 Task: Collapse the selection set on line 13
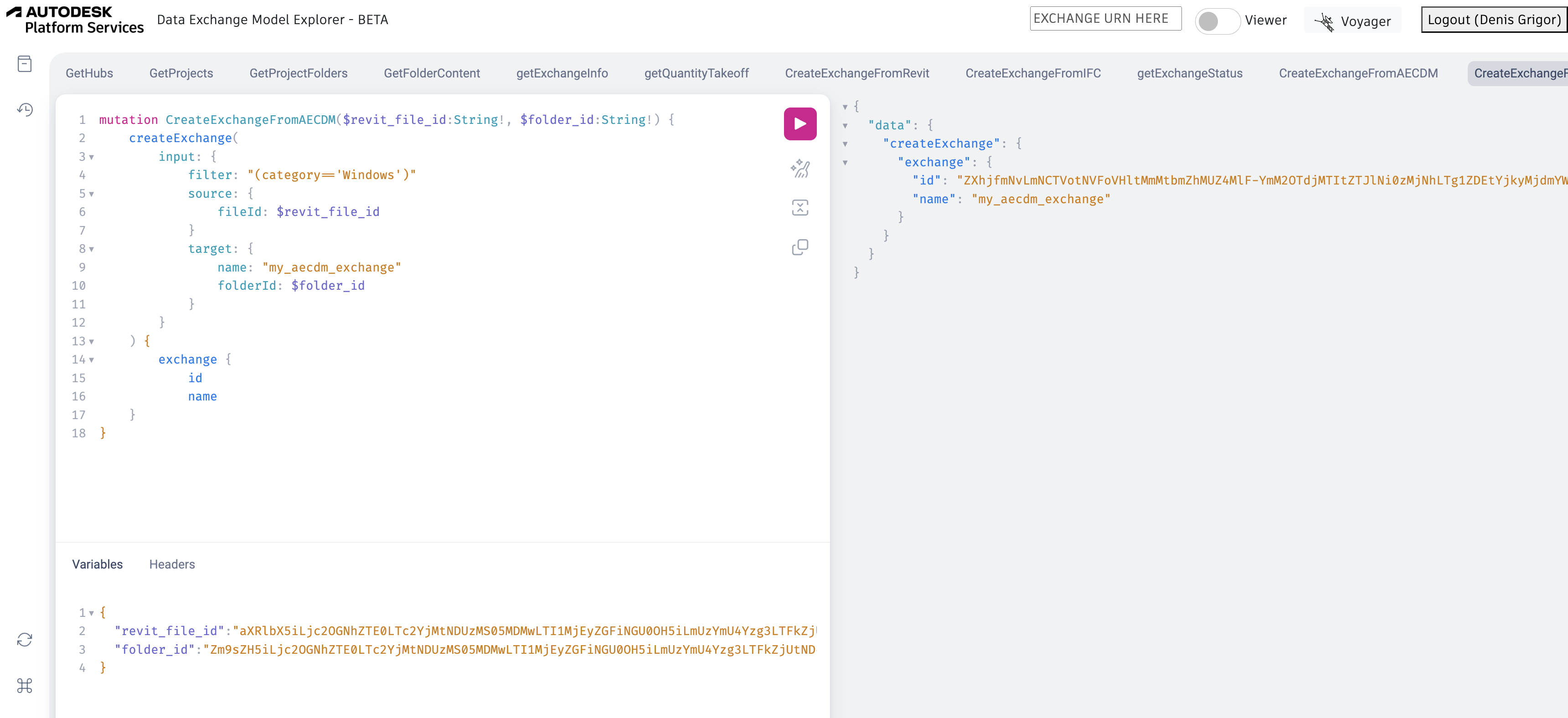click(91, 341)
